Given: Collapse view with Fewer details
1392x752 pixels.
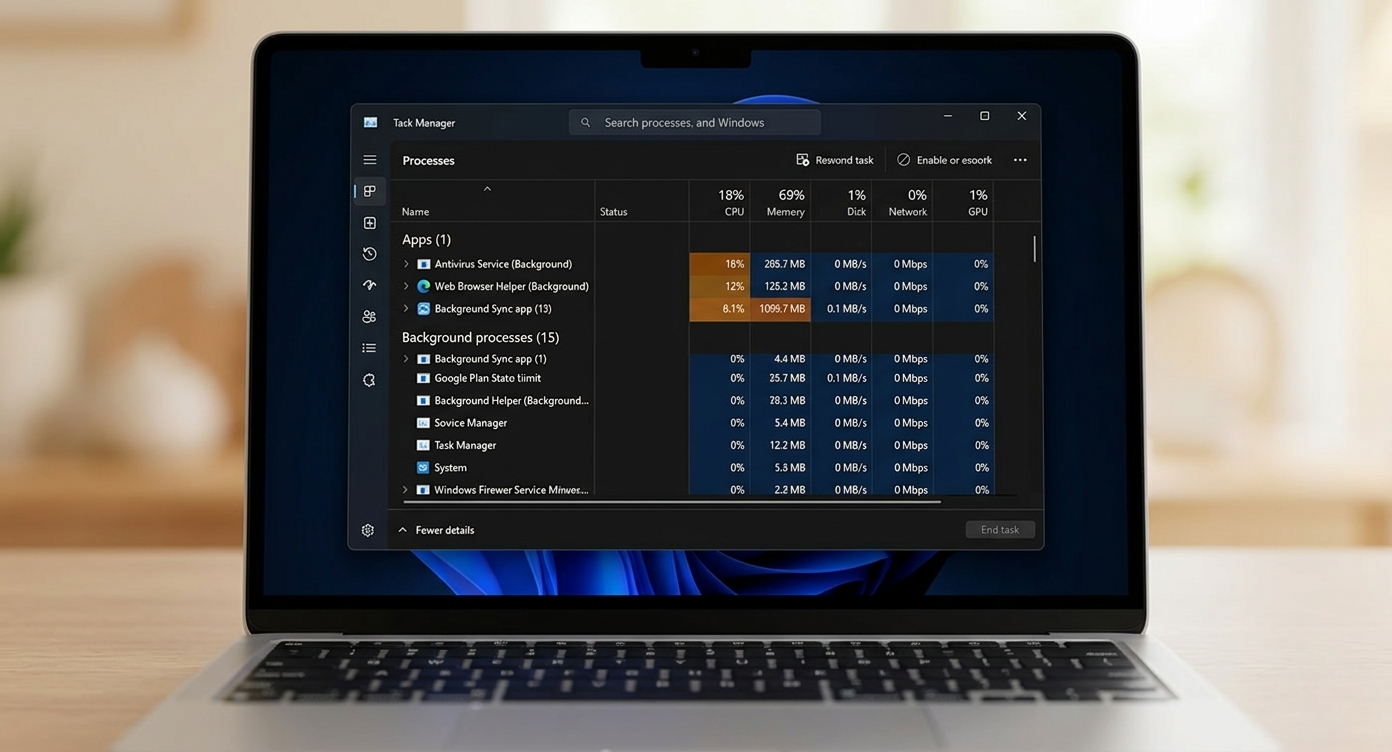Looking at the screenshot, I should tap(436, 530).
